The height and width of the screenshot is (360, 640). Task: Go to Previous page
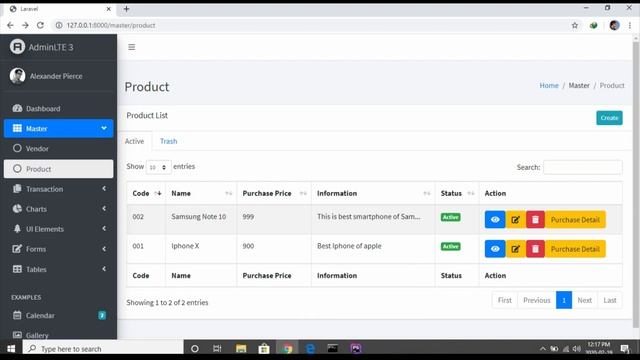tap(537, 300)
